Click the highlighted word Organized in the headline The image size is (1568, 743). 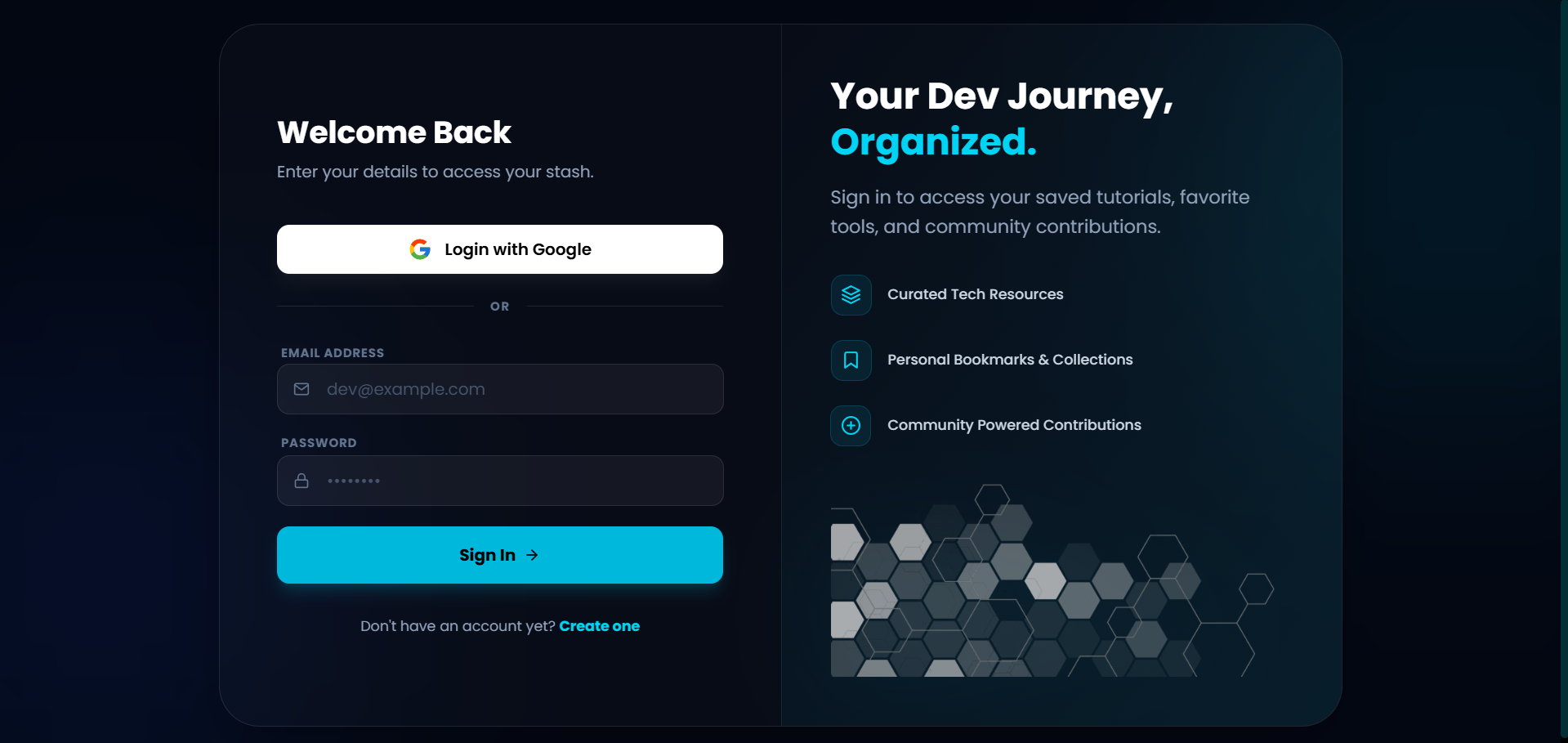click(x=932, y=141)
